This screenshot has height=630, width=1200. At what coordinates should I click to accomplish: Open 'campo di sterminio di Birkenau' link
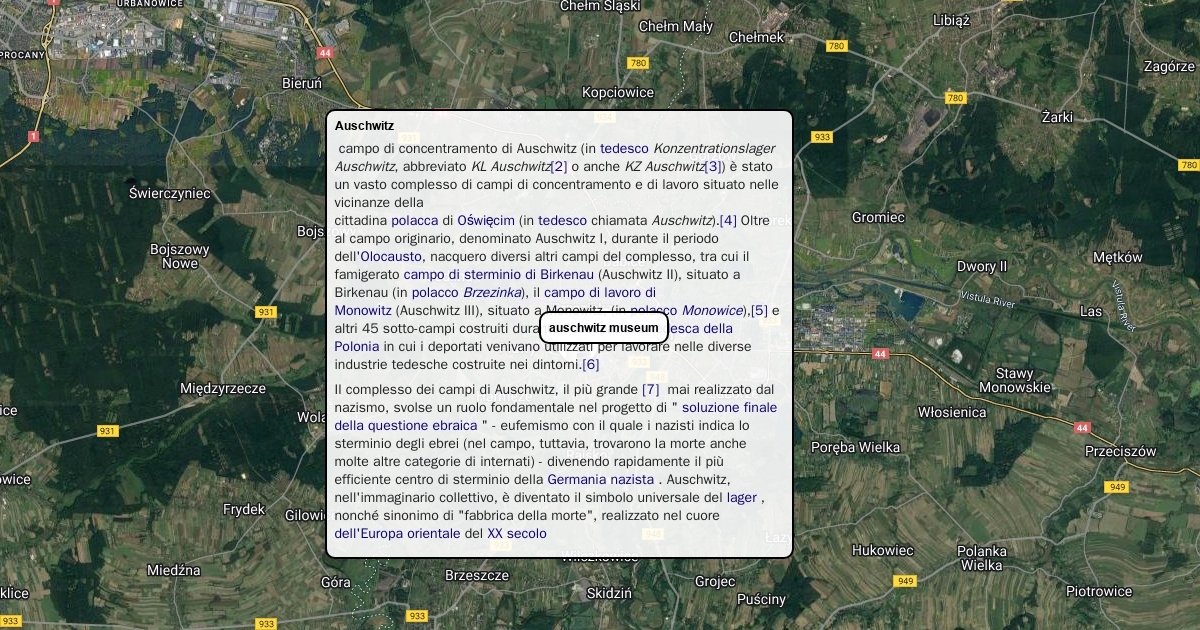click(499, 274)
